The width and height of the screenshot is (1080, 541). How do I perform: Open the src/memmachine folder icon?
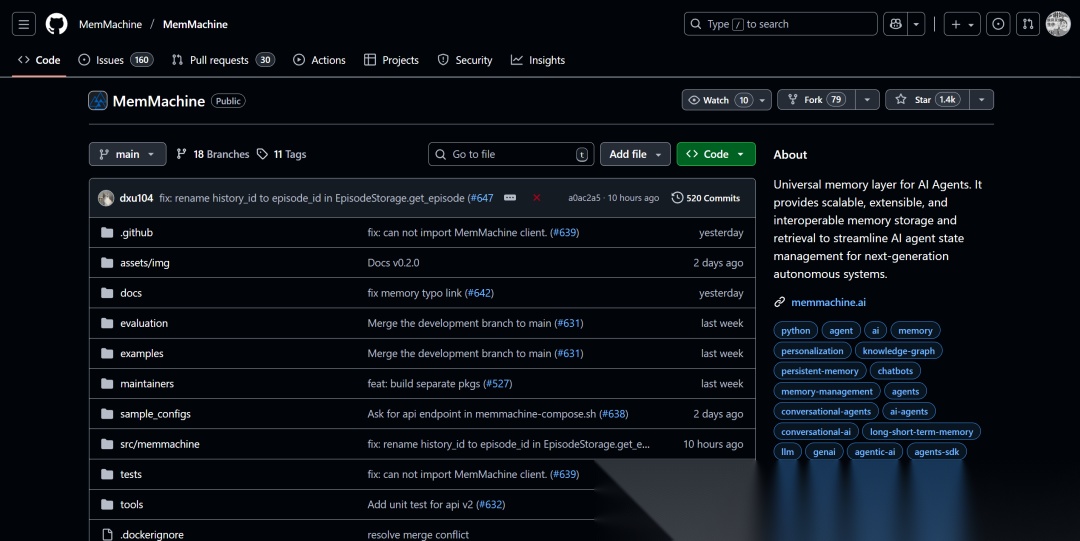(x=107, y=445)
